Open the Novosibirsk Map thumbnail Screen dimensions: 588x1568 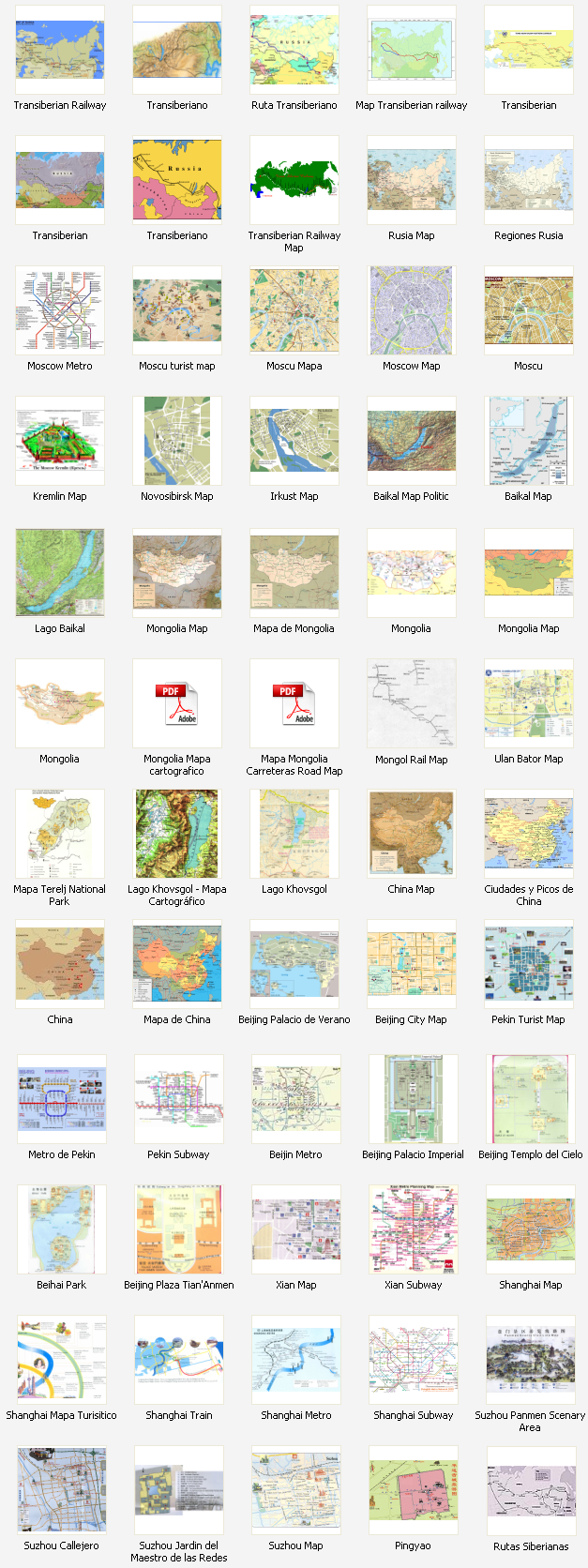coord(177,442)
